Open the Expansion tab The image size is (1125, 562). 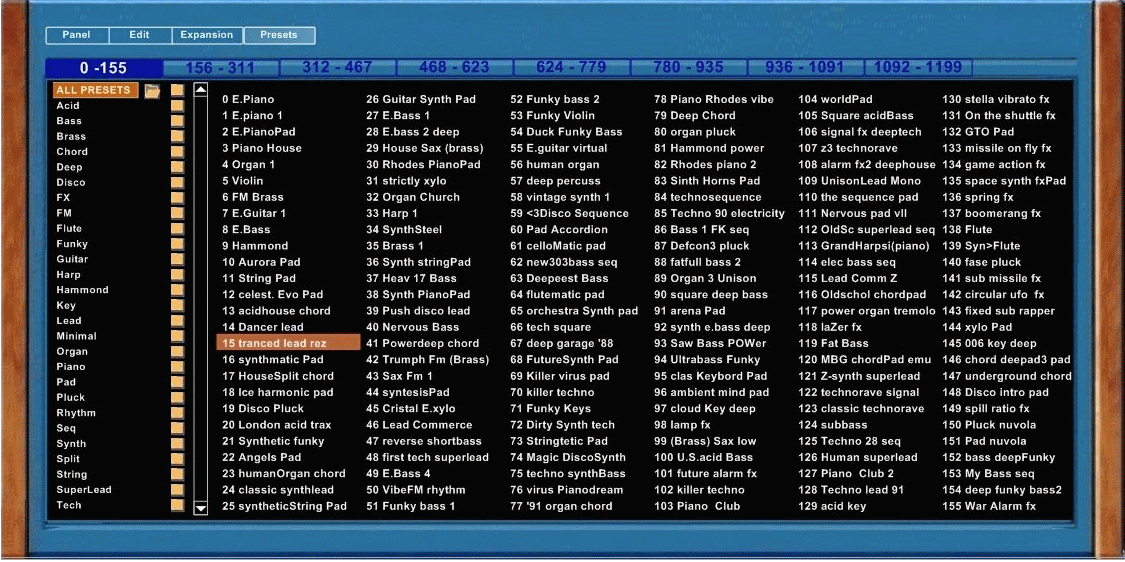[207, 35]
